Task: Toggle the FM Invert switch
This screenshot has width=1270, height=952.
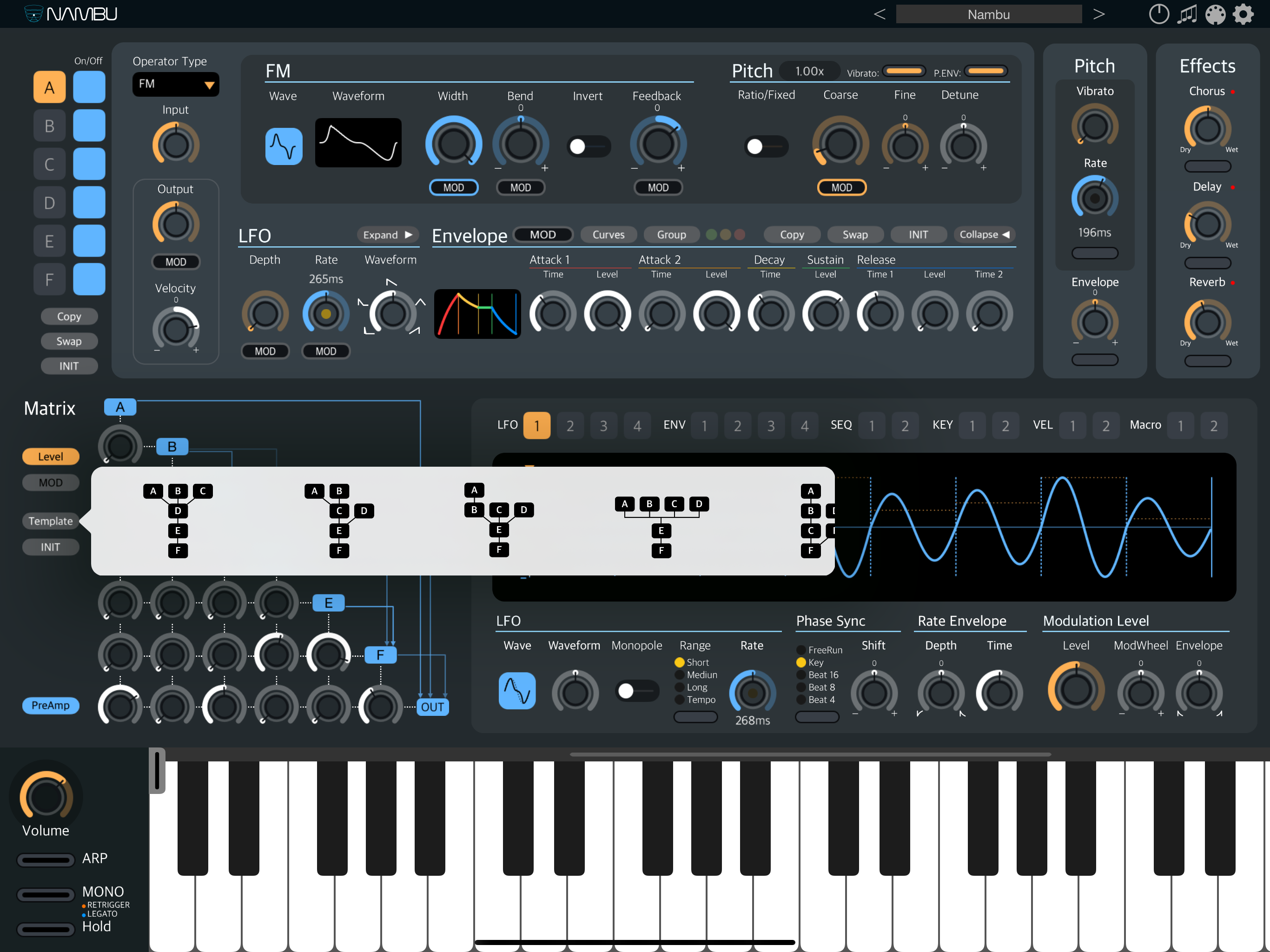Action: pos(588,146)
